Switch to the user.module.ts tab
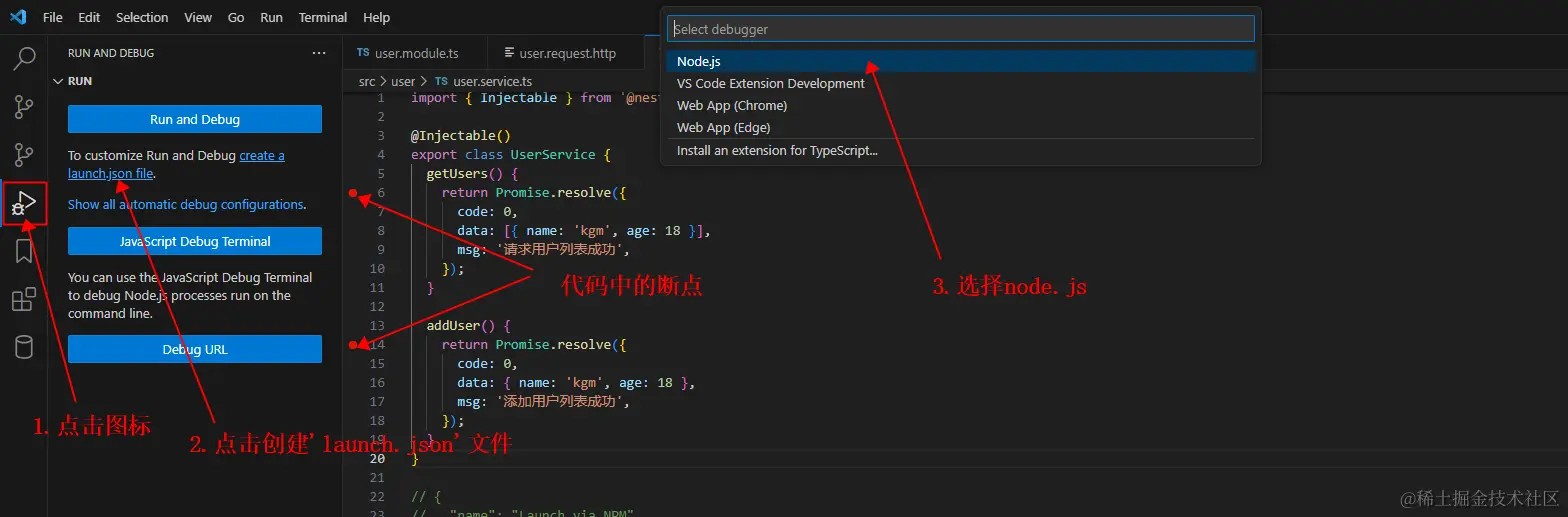The width and height of the screenshot is (1568, 517). [415, 53]
